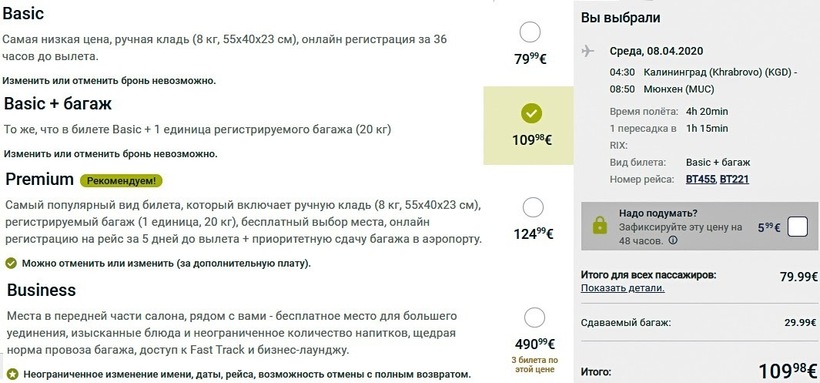Click the info icon after 48 часов
Screen dimensions: 820x383
(673, 241)
